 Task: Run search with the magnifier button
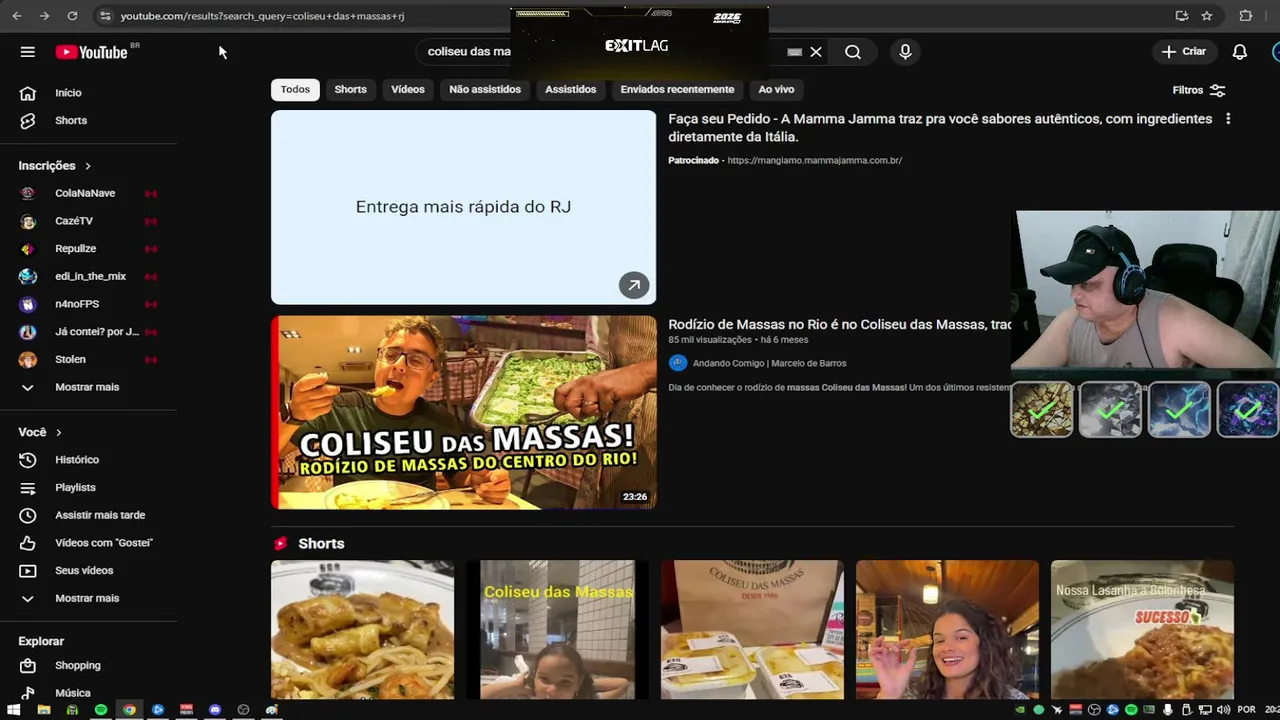coord(853,52)
